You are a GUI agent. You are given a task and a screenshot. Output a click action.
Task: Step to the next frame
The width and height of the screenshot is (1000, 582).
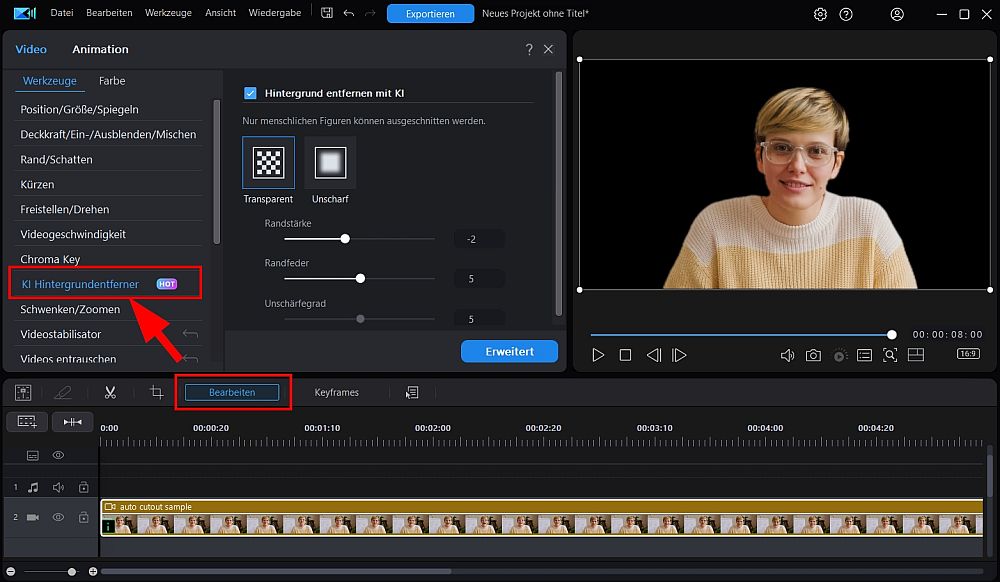[679, 355]
